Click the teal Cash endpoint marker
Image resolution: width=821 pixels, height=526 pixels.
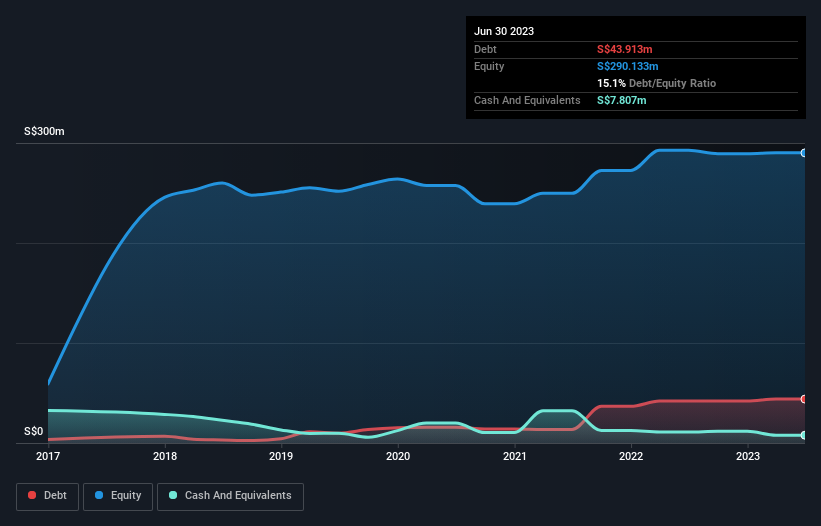pyautogui.click(x=804, y=435)
